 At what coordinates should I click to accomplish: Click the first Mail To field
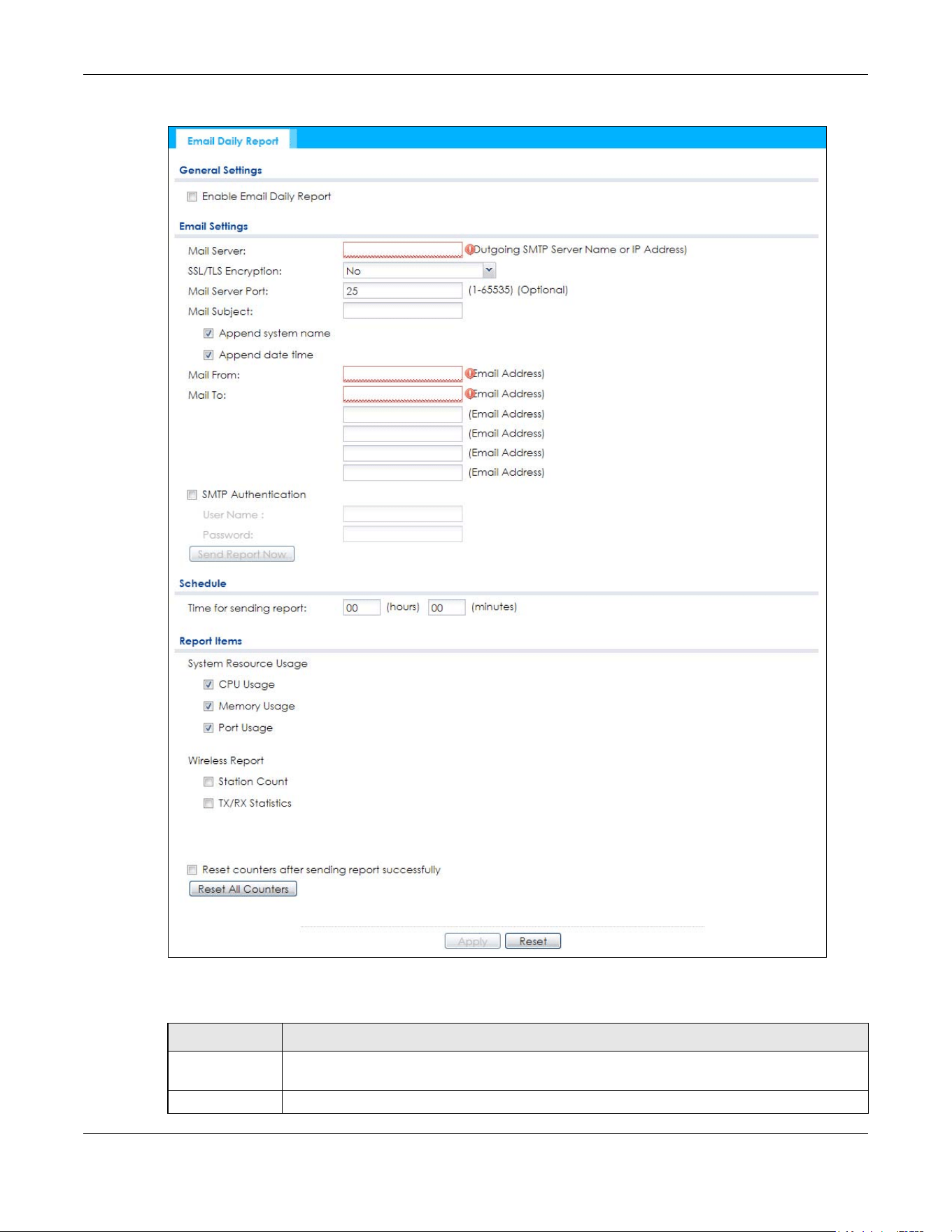[402, 394]
